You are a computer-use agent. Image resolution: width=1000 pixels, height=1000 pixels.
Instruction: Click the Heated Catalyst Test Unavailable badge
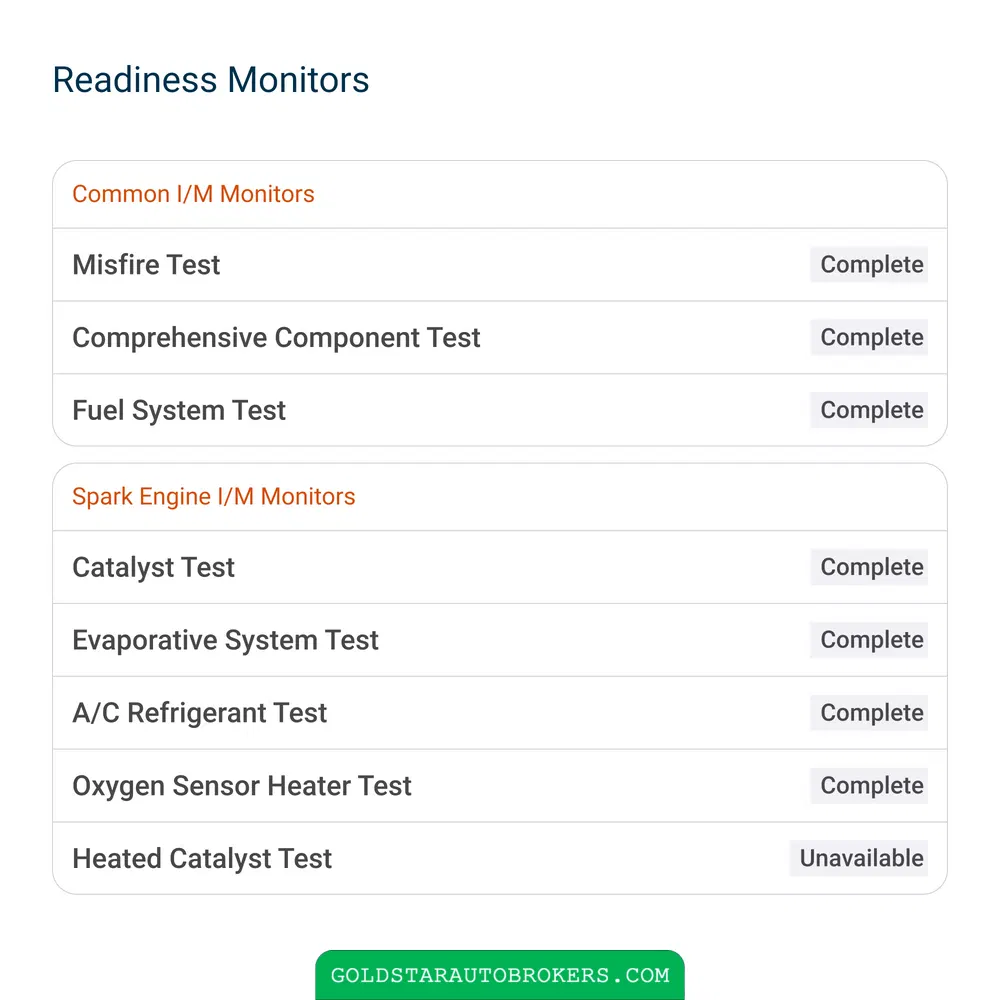pos(858,858)
